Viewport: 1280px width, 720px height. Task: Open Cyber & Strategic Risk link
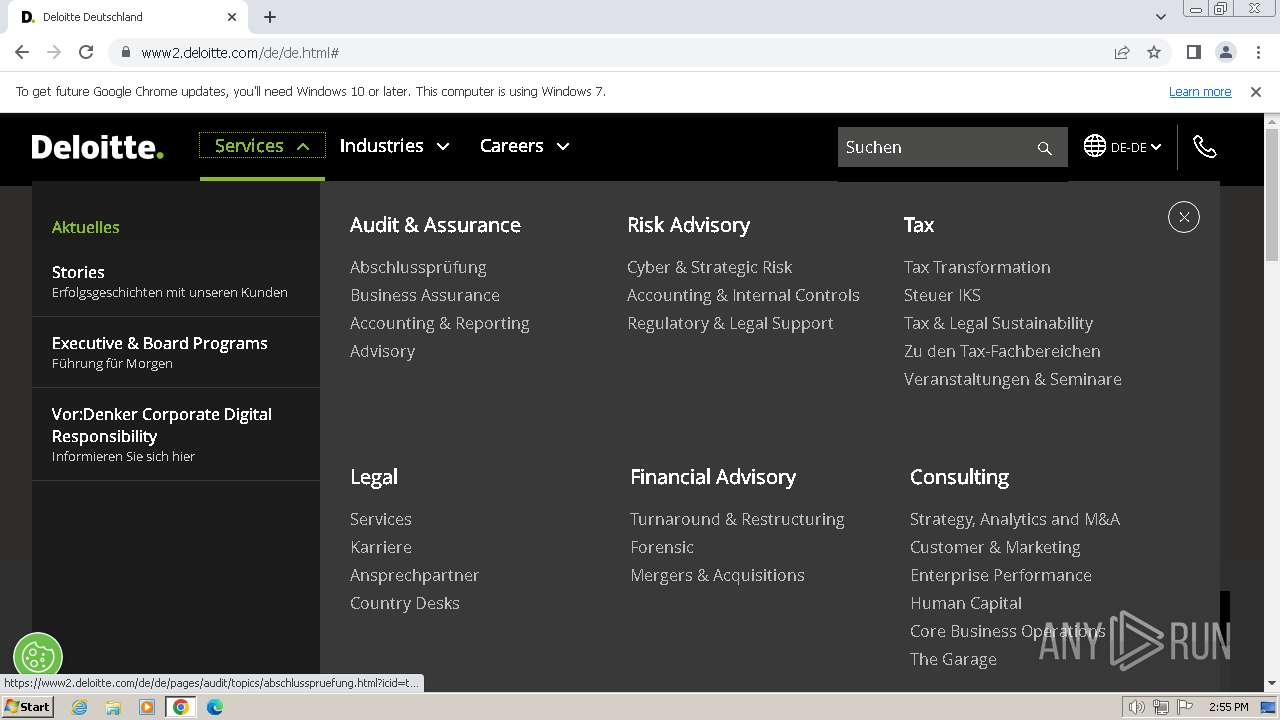click(x=709, y=267)
